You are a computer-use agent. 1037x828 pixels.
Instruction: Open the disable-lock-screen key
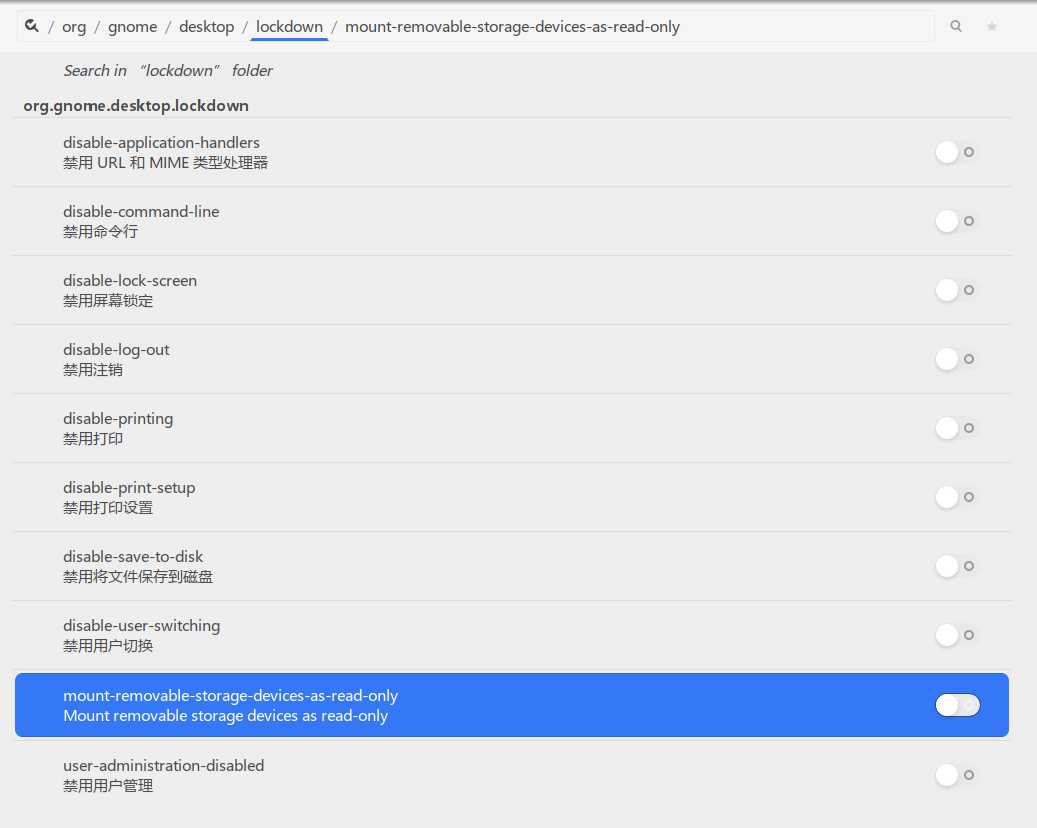(x=512, y=290)
